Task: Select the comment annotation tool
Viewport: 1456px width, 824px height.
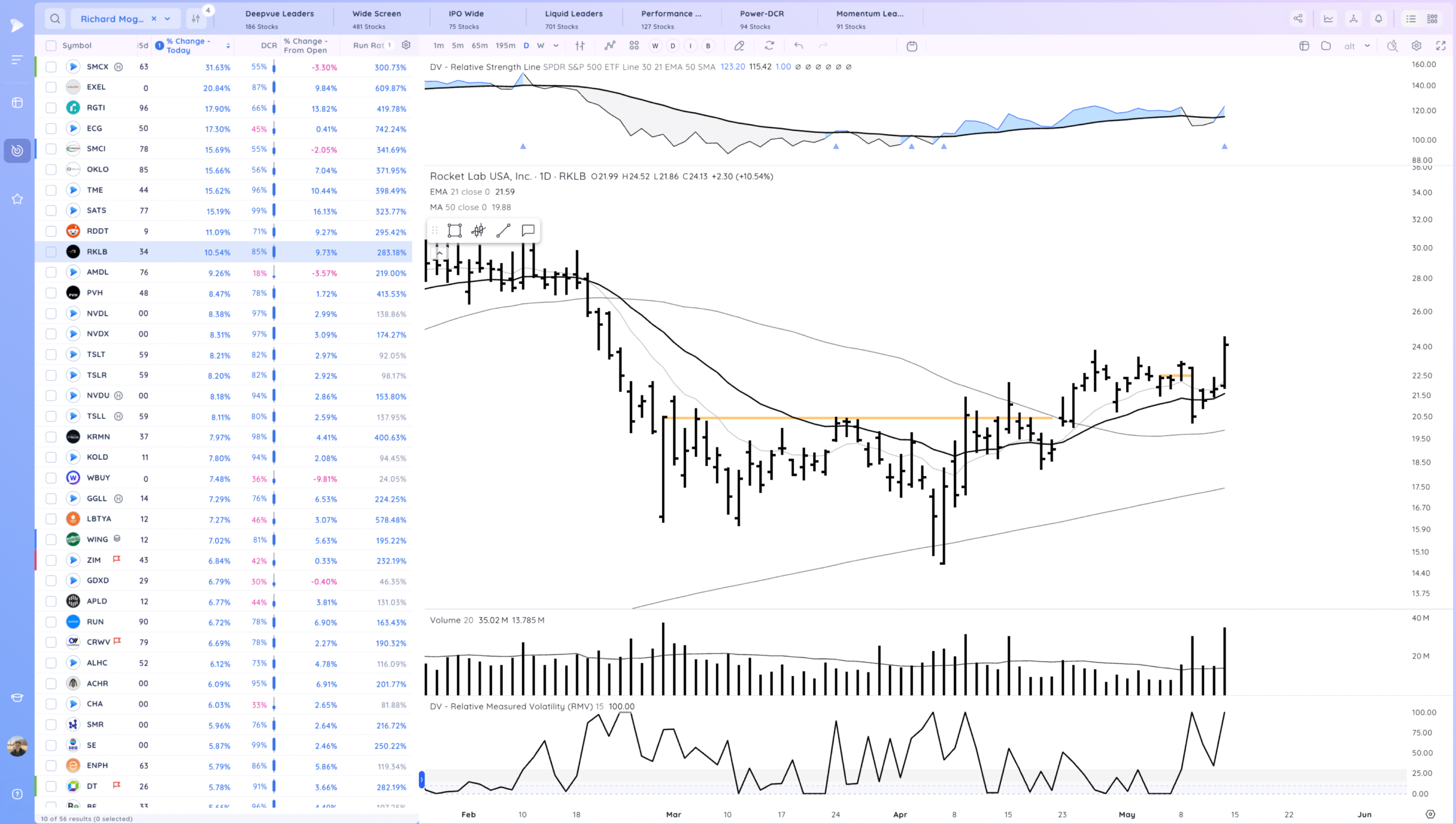Action: pyautogui.click(x=528, y=230)
